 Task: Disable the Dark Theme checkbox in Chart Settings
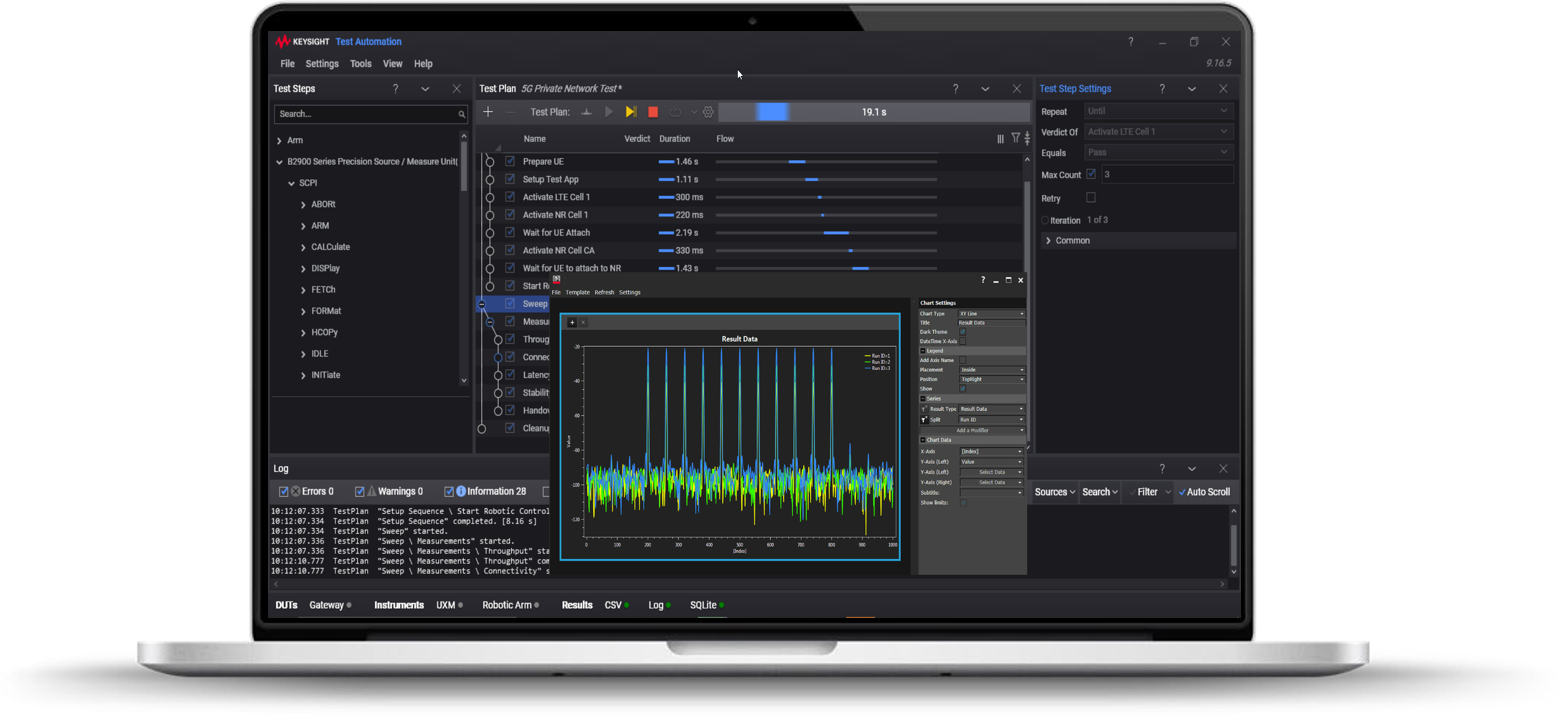tap(962, 332)
